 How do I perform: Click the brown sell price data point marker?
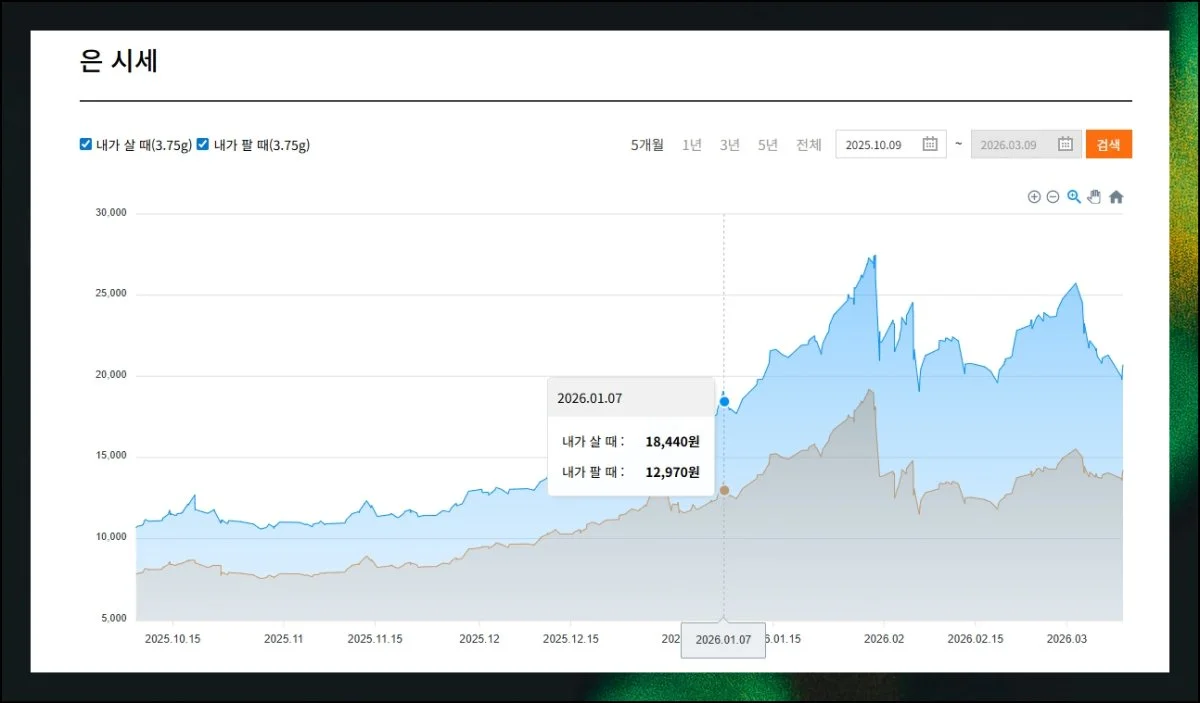click(724, 490)
